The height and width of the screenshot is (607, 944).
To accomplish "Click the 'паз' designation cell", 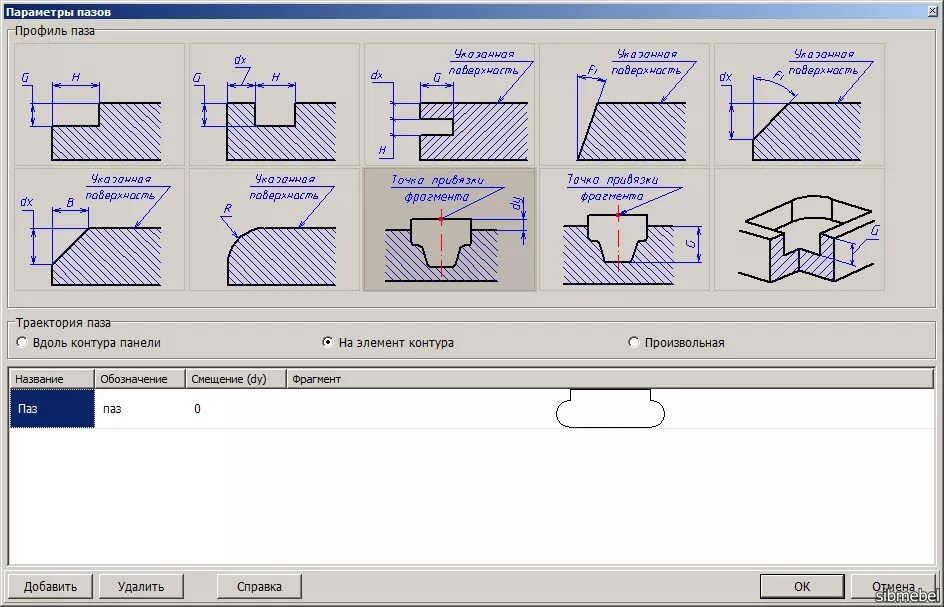I will click(x=140, y=408).
